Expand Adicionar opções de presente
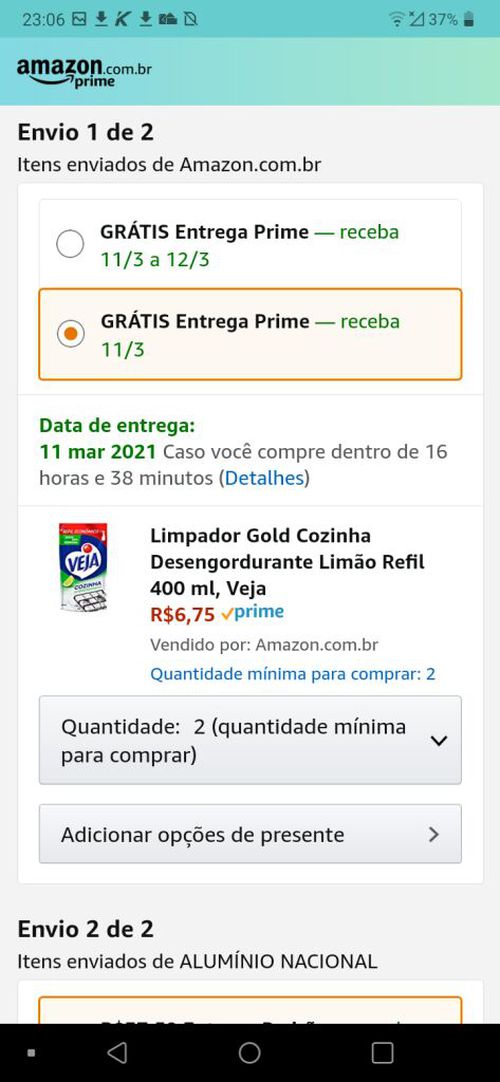Screen dimensions: 500x1082 [250, 834]
